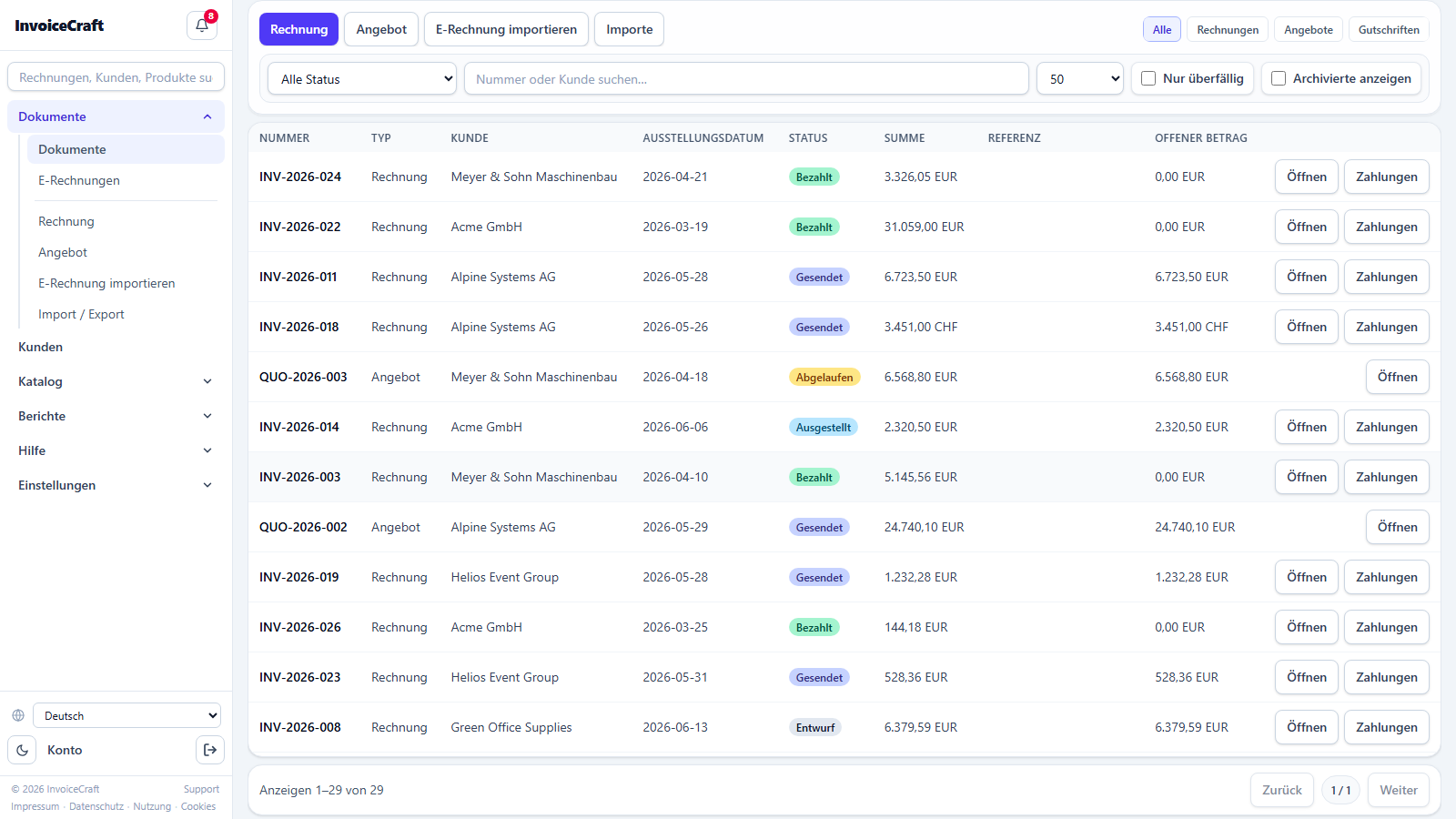Click the InvoiceCraft logo

click(x=59, y=25)
